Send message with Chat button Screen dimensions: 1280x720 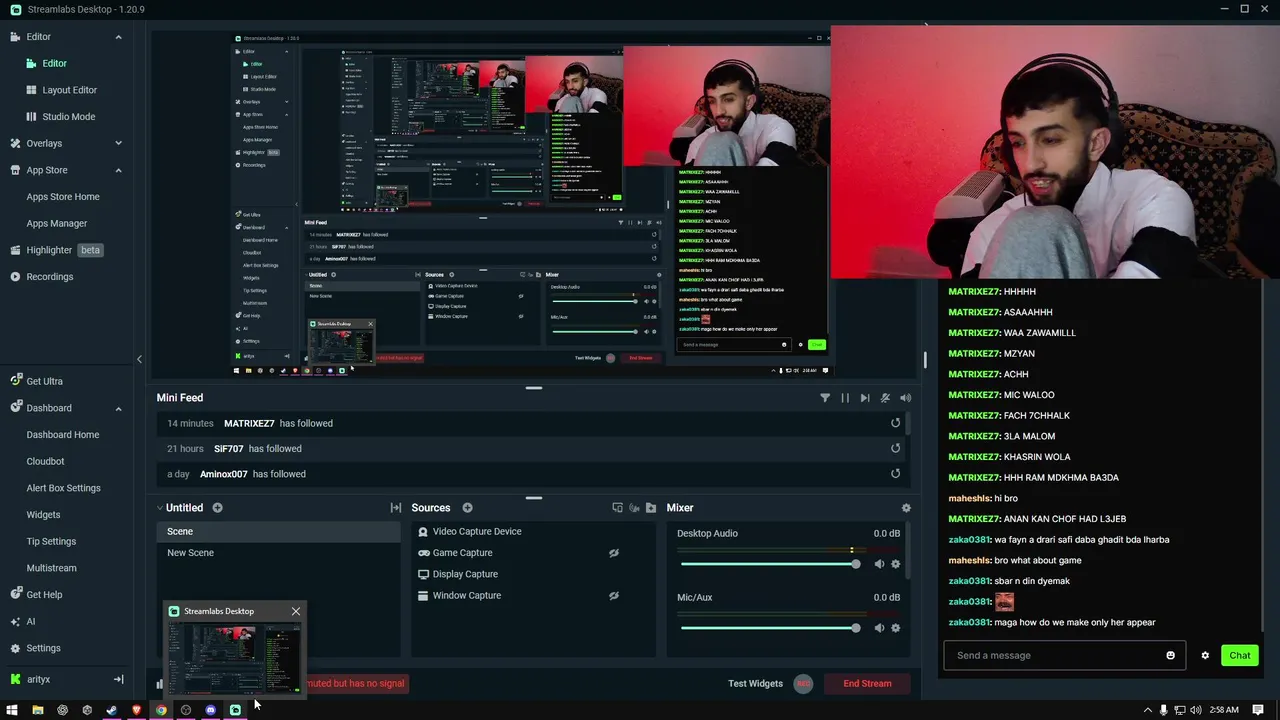pos(1240,655)
